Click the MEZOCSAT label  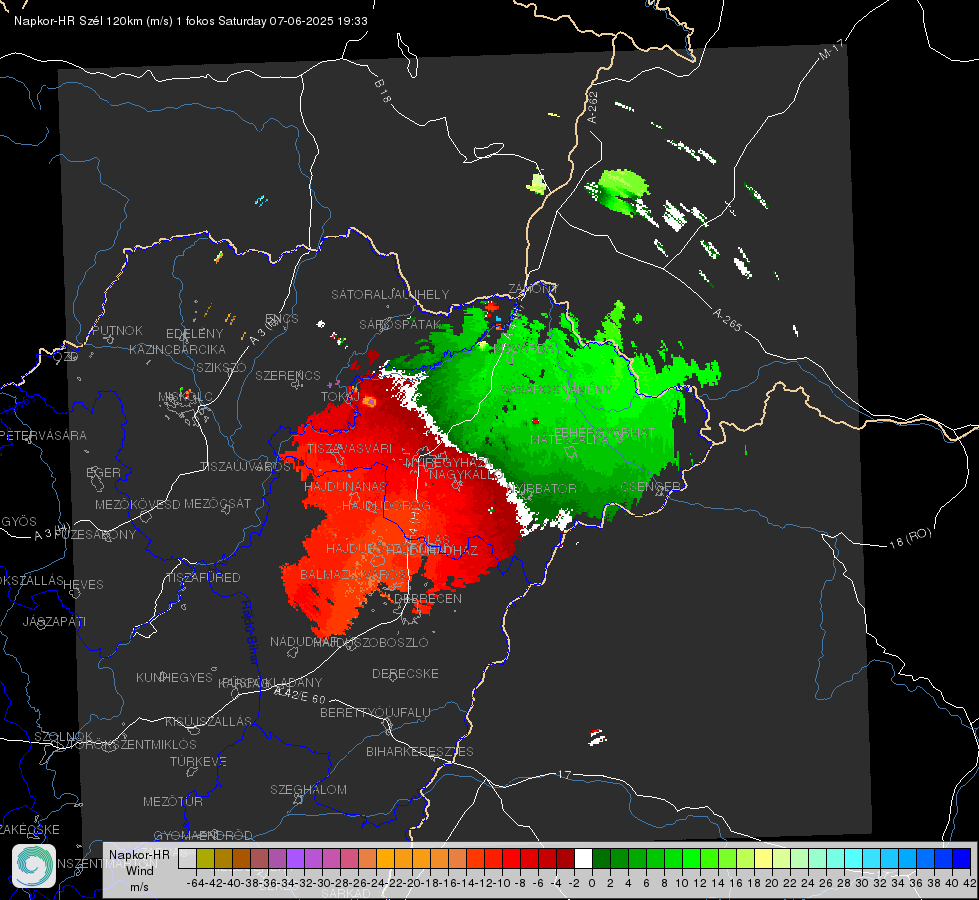click(x=217, y=503)
